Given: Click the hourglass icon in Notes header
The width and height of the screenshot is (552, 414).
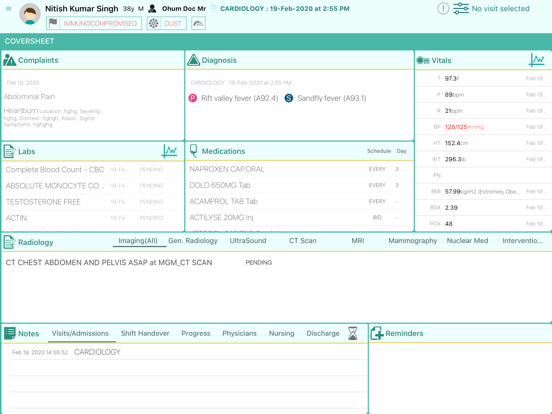Looking at the screenshot, I should click(352, 333).
